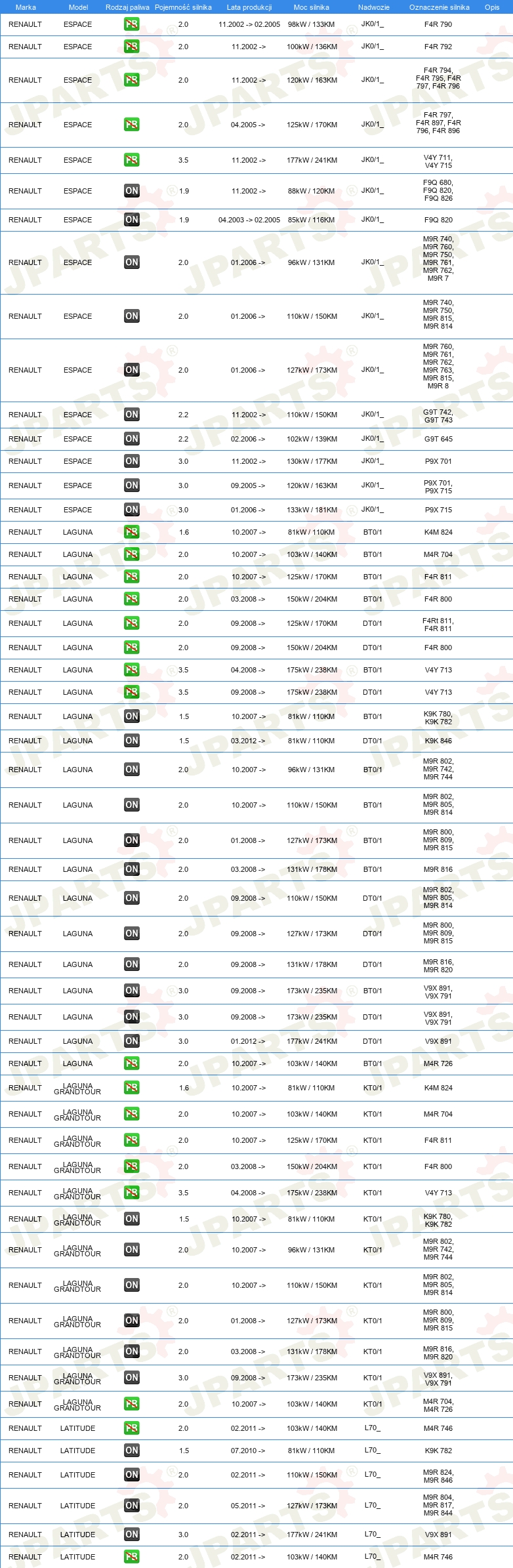The height and width of the screenshot is (1568, 513).
Task: Click the 05.2011 -> production date cell
Action: (x=248, y=1506)
